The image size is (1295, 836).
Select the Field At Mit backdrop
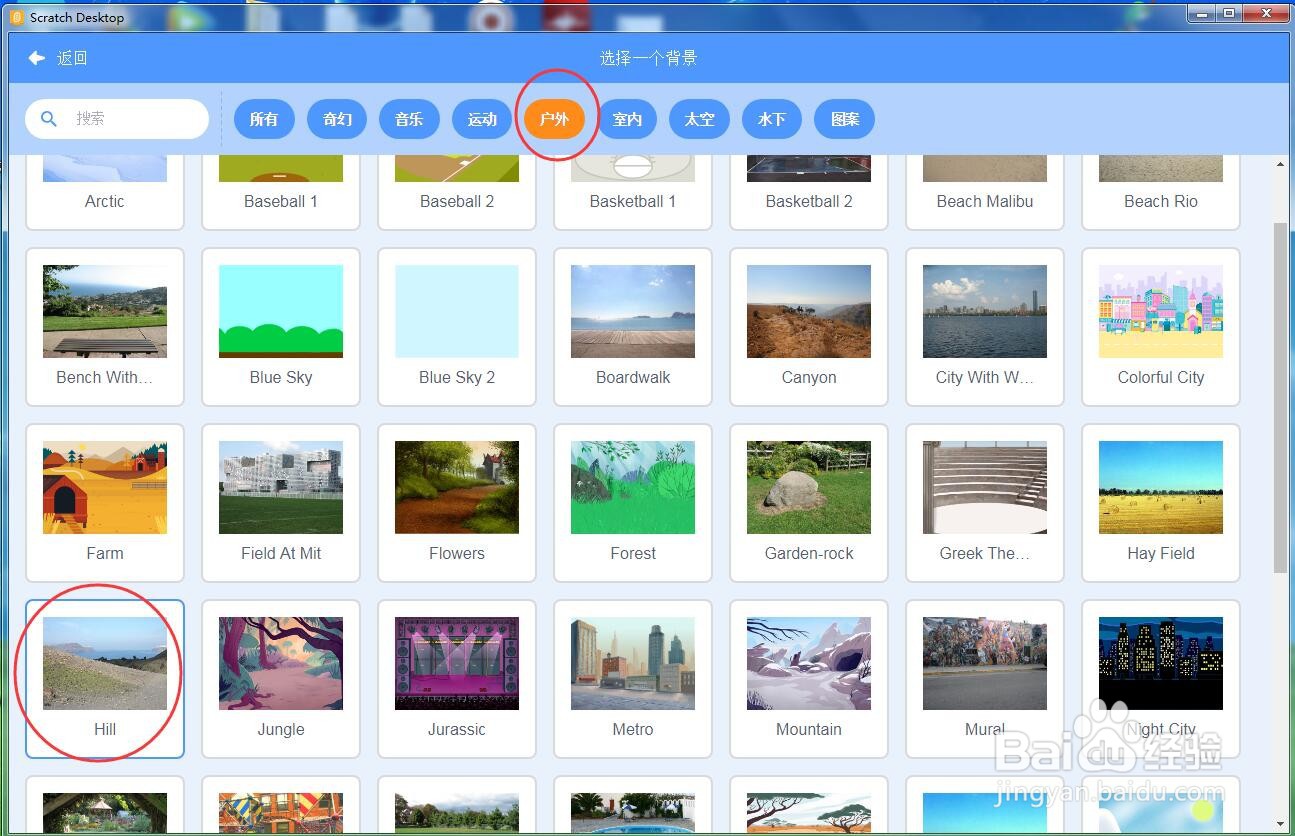pyautogui.click(x=281, y=503)
